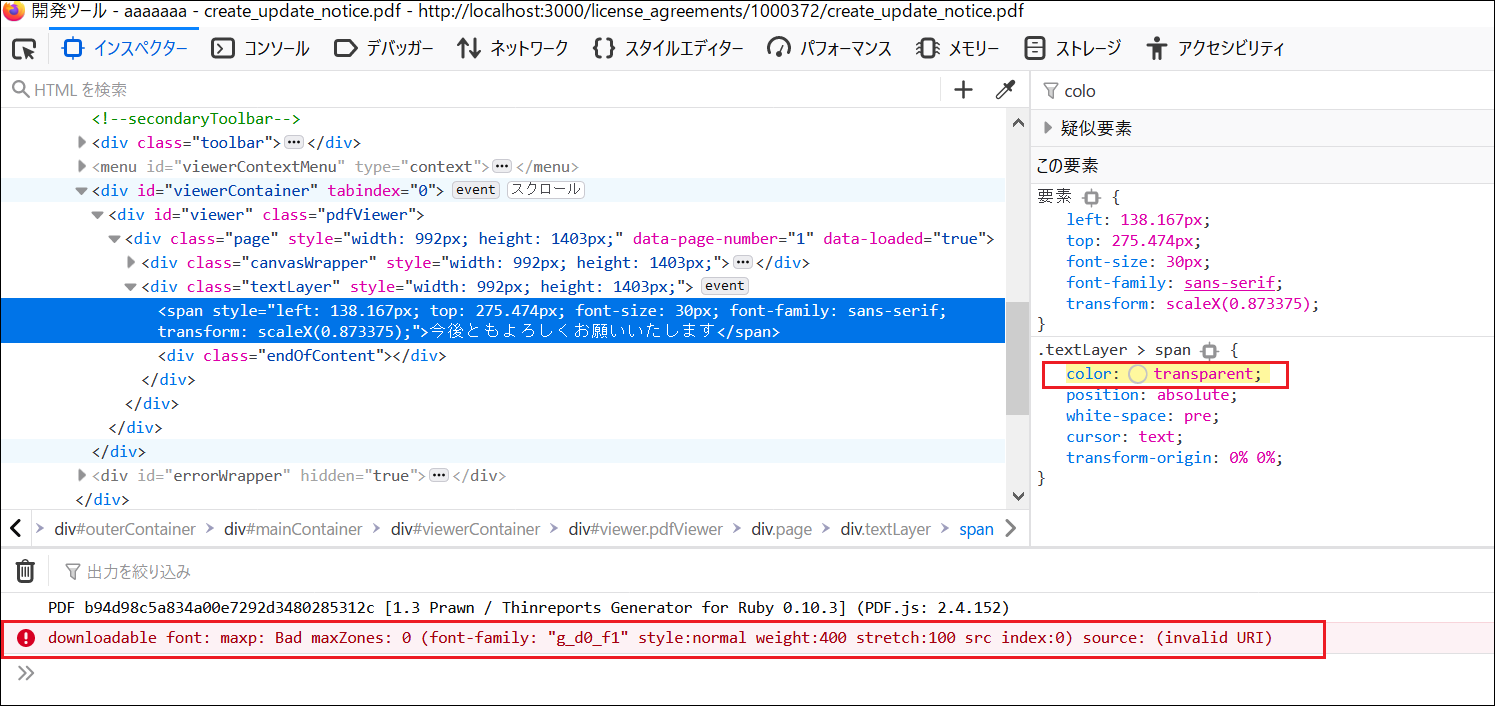Click the add new CSS rule icon
1495x706 pixels.
962,89
